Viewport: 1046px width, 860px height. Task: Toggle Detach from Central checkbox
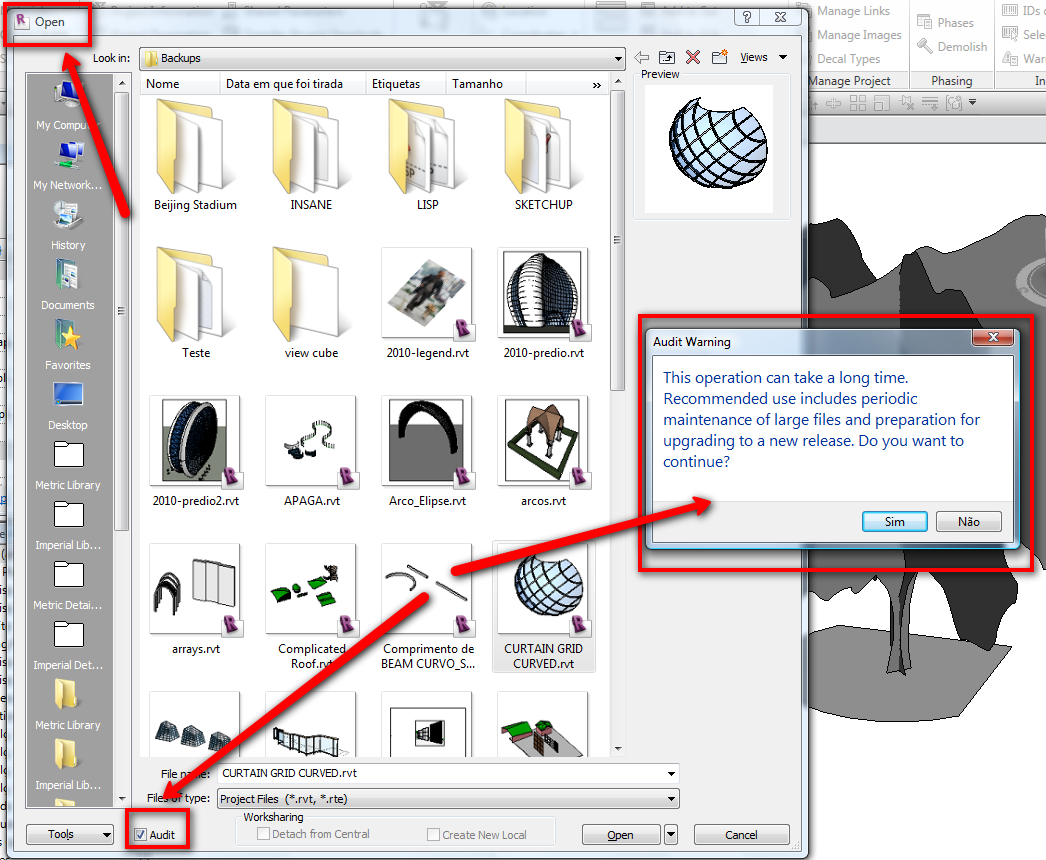pyautogui.click(x=264, y=834)
